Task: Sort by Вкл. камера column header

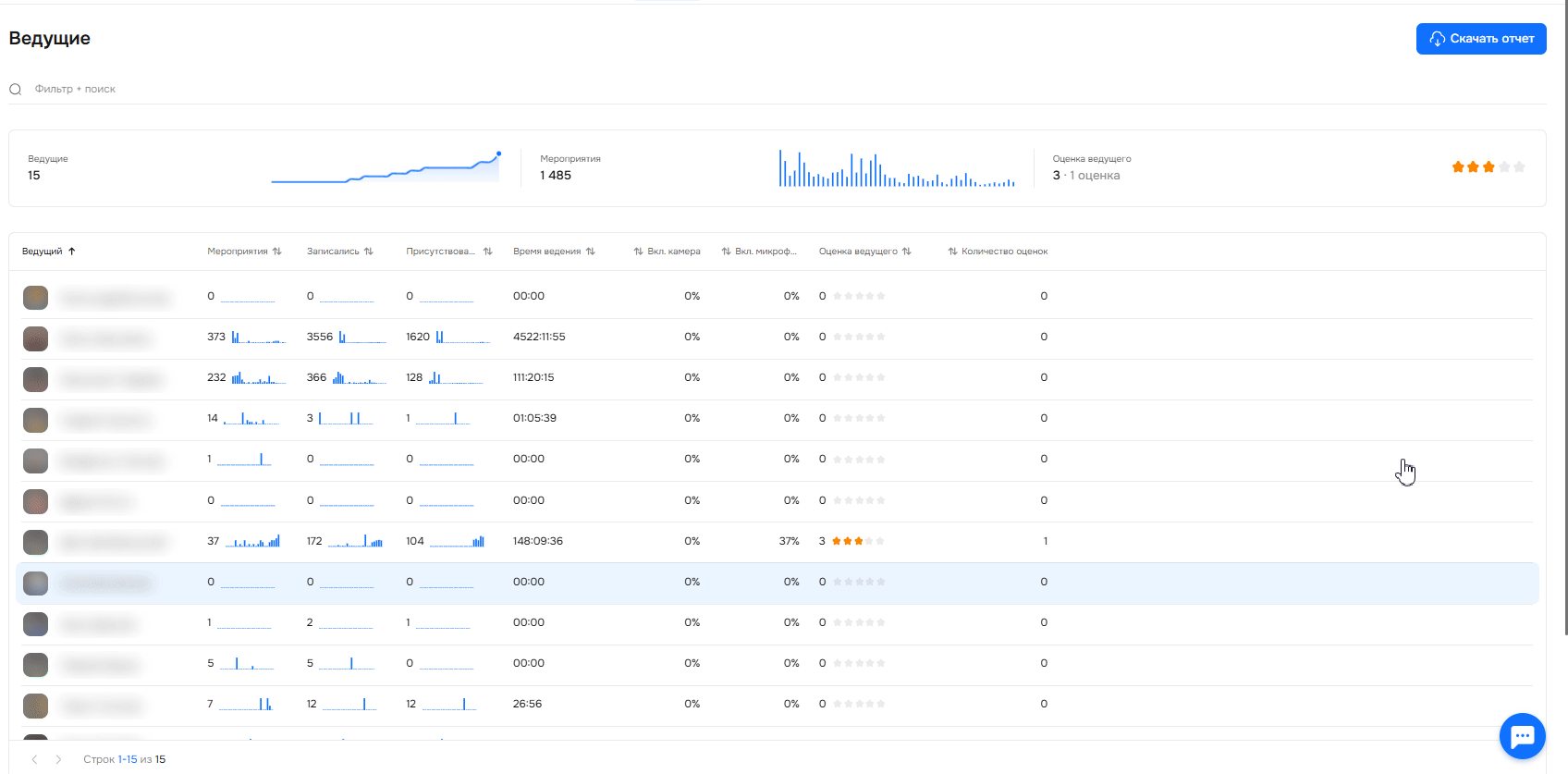Action: coord(667,252)
